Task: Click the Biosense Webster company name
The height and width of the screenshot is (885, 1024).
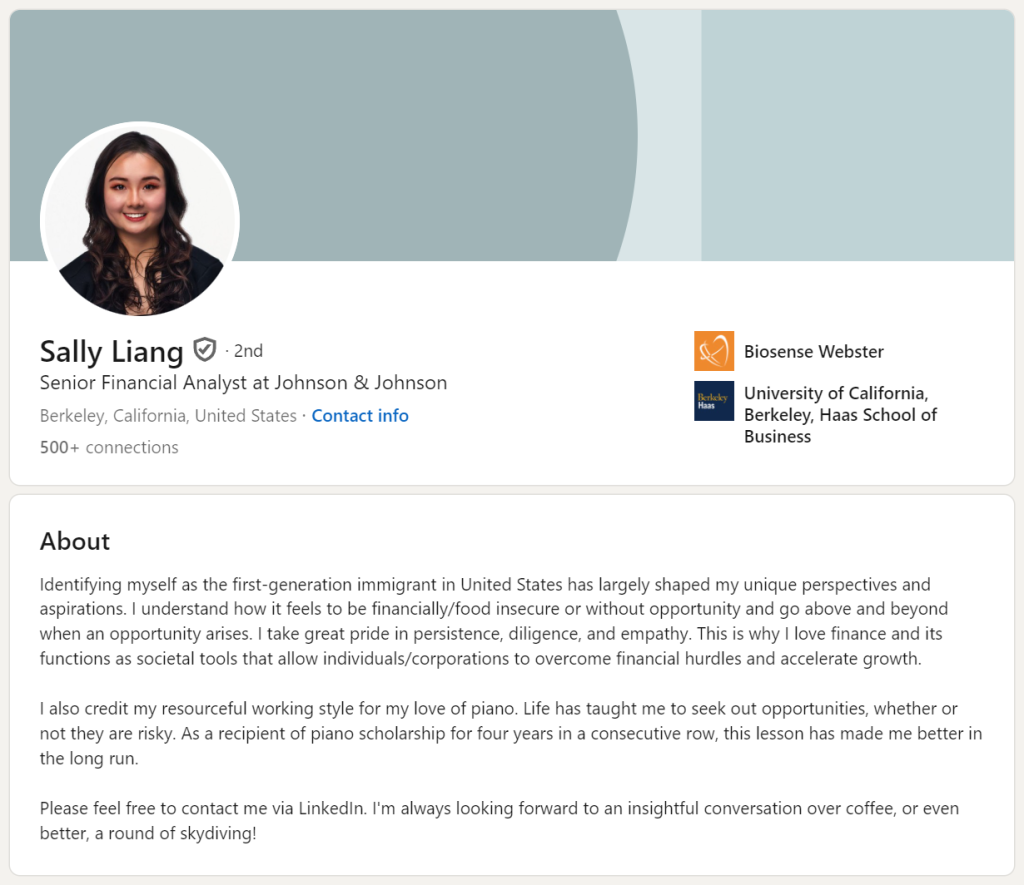Action: pos(814,351)
